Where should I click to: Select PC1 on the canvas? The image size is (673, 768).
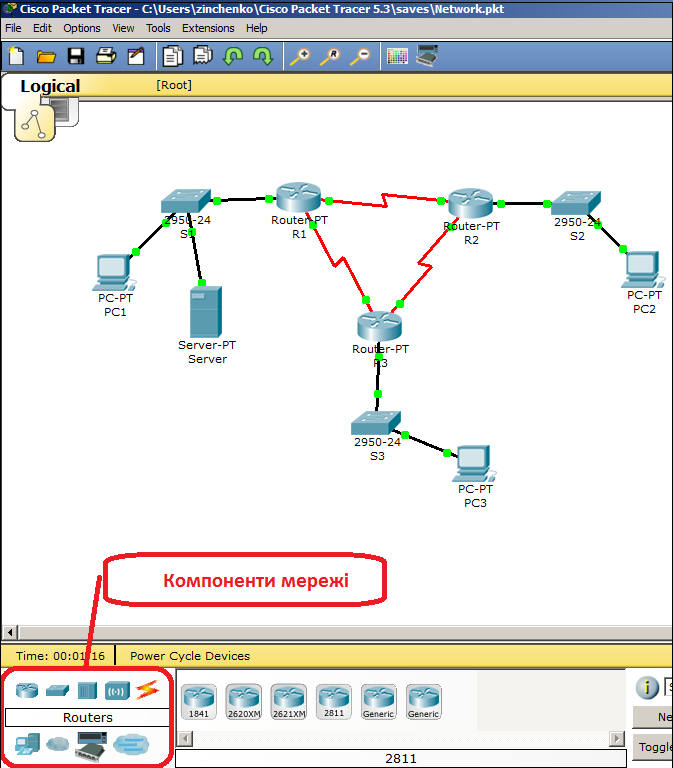pyautogui.click(x=114, y=273)
